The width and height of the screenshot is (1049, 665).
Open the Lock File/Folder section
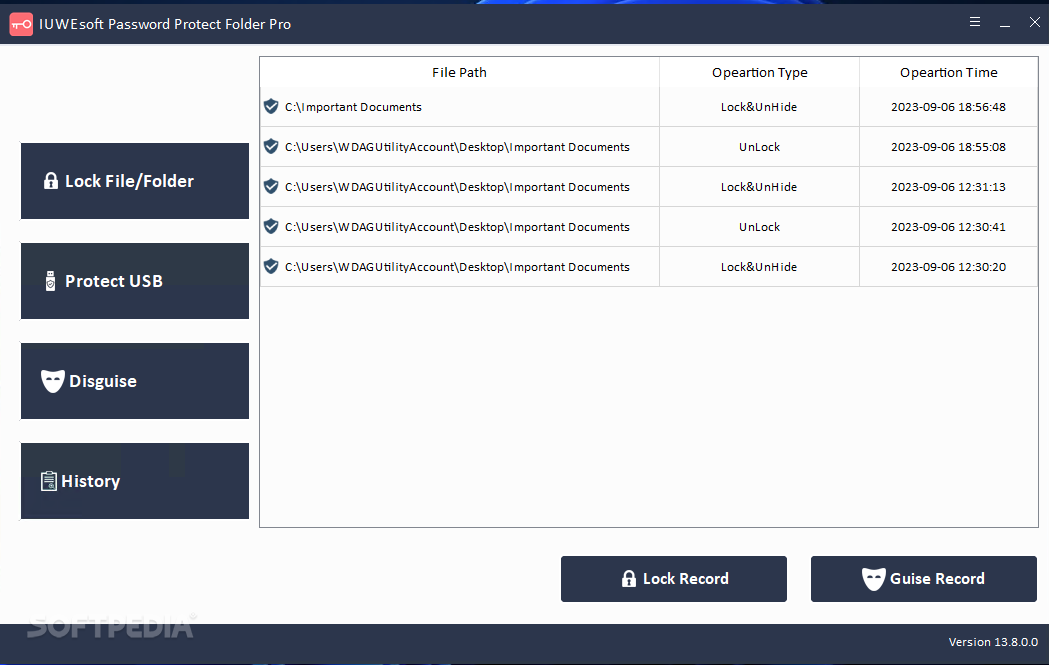pyautogui.click(x=134, y=181)
